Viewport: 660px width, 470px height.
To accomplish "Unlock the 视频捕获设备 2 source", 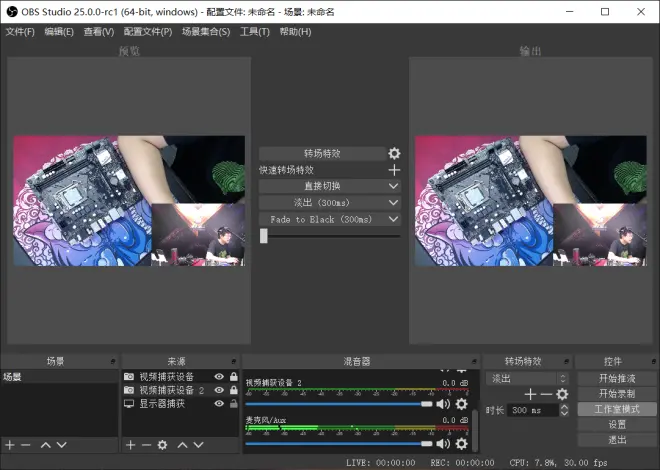I will pyautogui.click(x=234, y=390).
